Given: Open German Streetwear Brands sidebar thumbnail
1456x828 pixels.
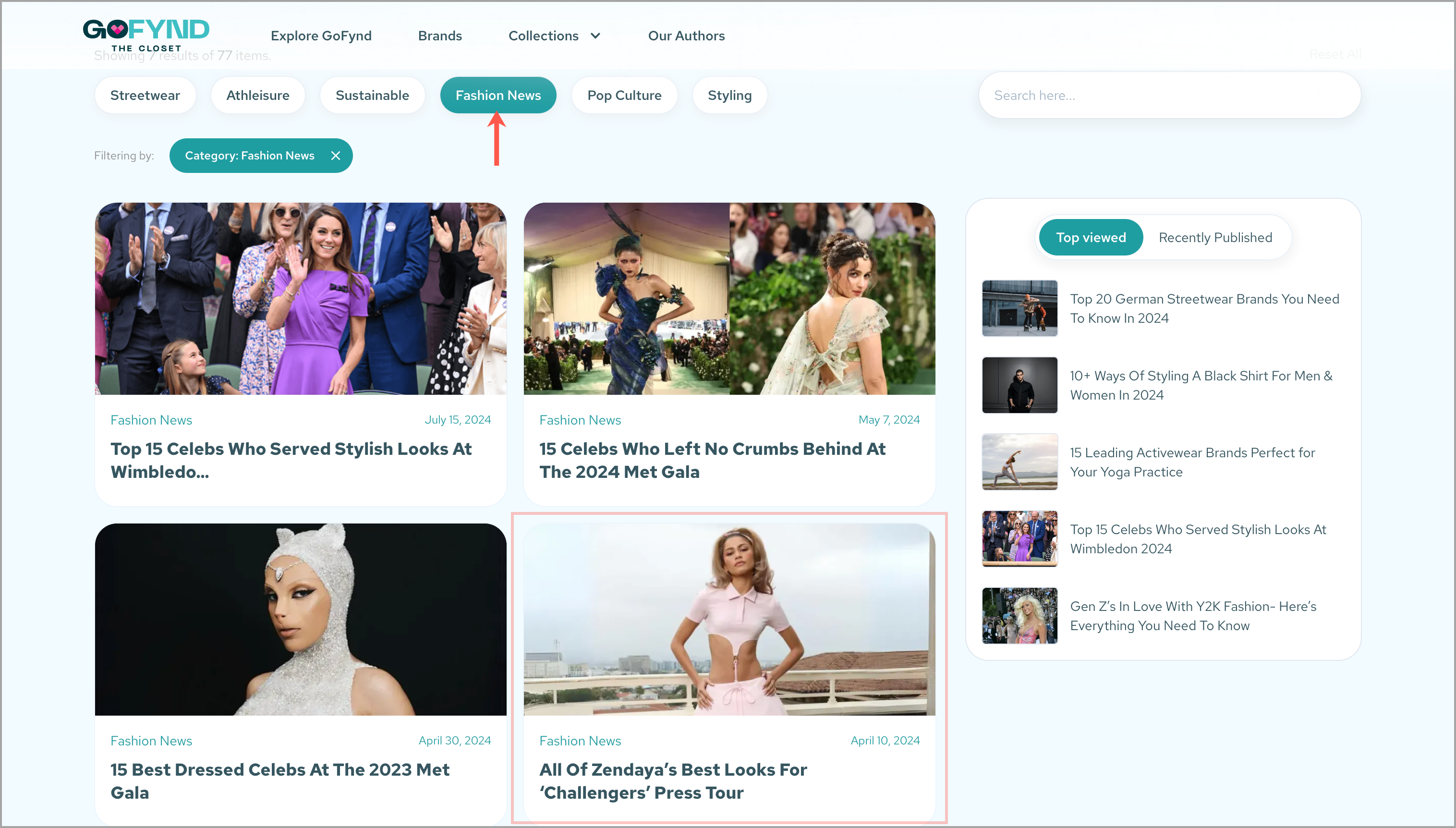Looking at the screenshot, I should point(1019,308).
